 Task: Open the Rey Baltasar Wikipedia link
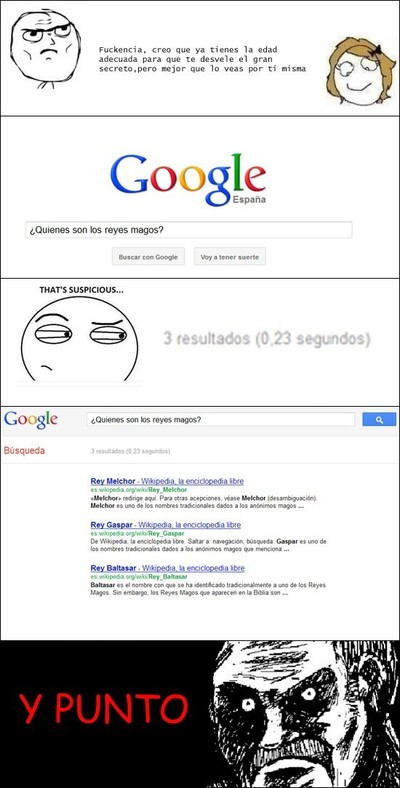[168, 568]
